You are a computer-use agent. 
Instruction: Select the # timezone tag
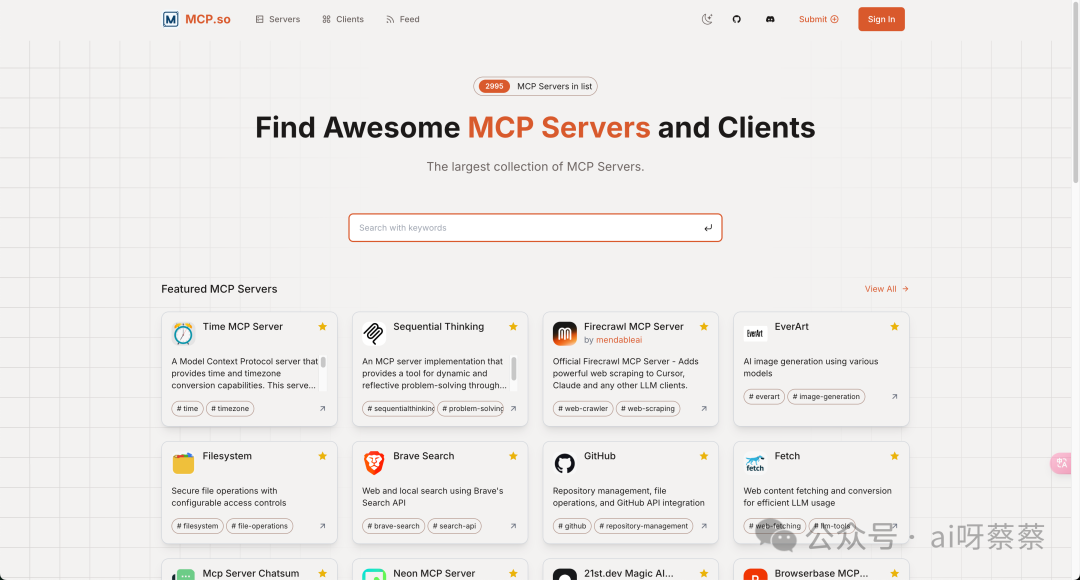[x=230, y=408]
